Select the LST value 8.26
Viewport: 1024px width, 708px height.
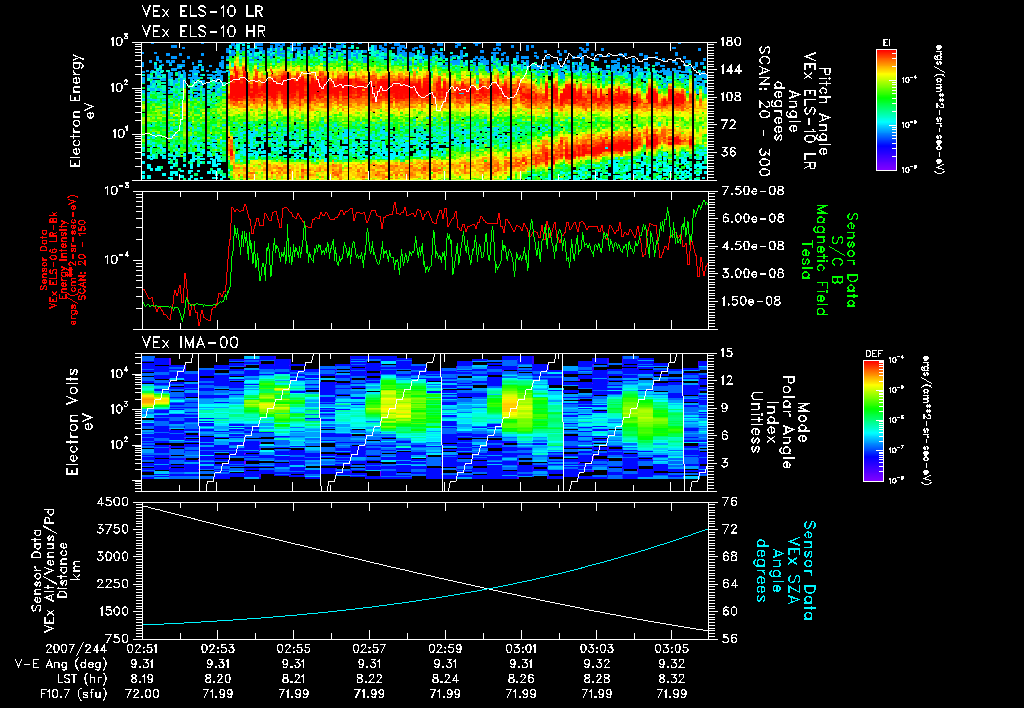[521, 679]
